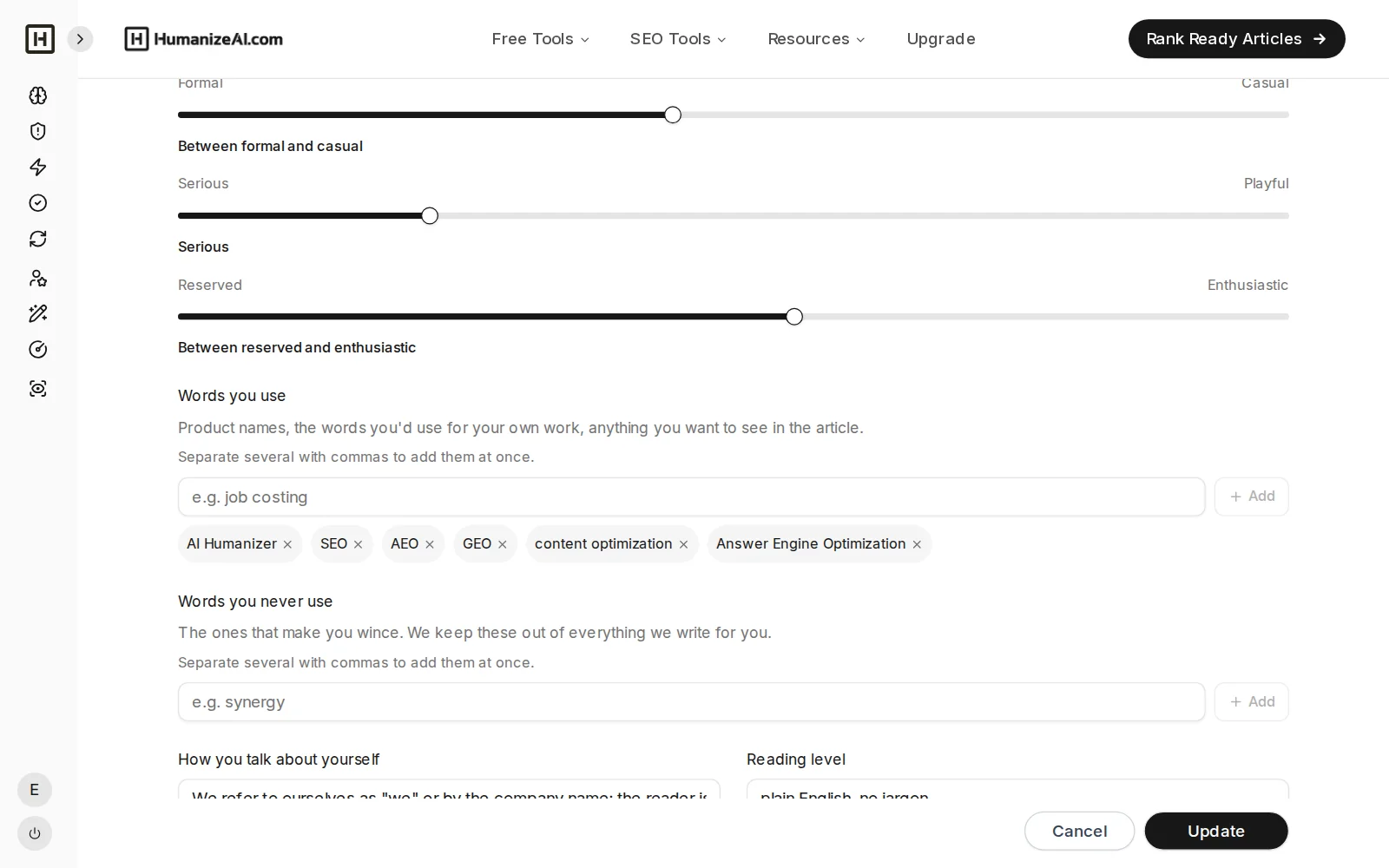Image resolution: width=1389 pixels, height=868 pixels.
Task: Expand the Resources dropdown
Action: point(816,39)
